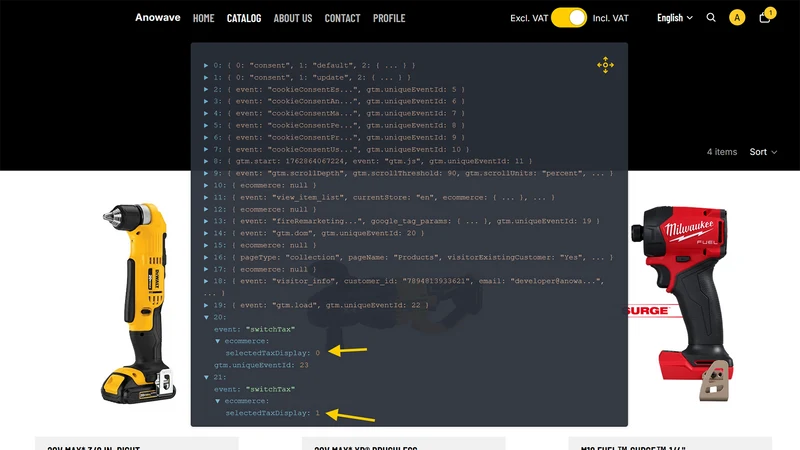Expand entry 16 pageType collection

206,257
